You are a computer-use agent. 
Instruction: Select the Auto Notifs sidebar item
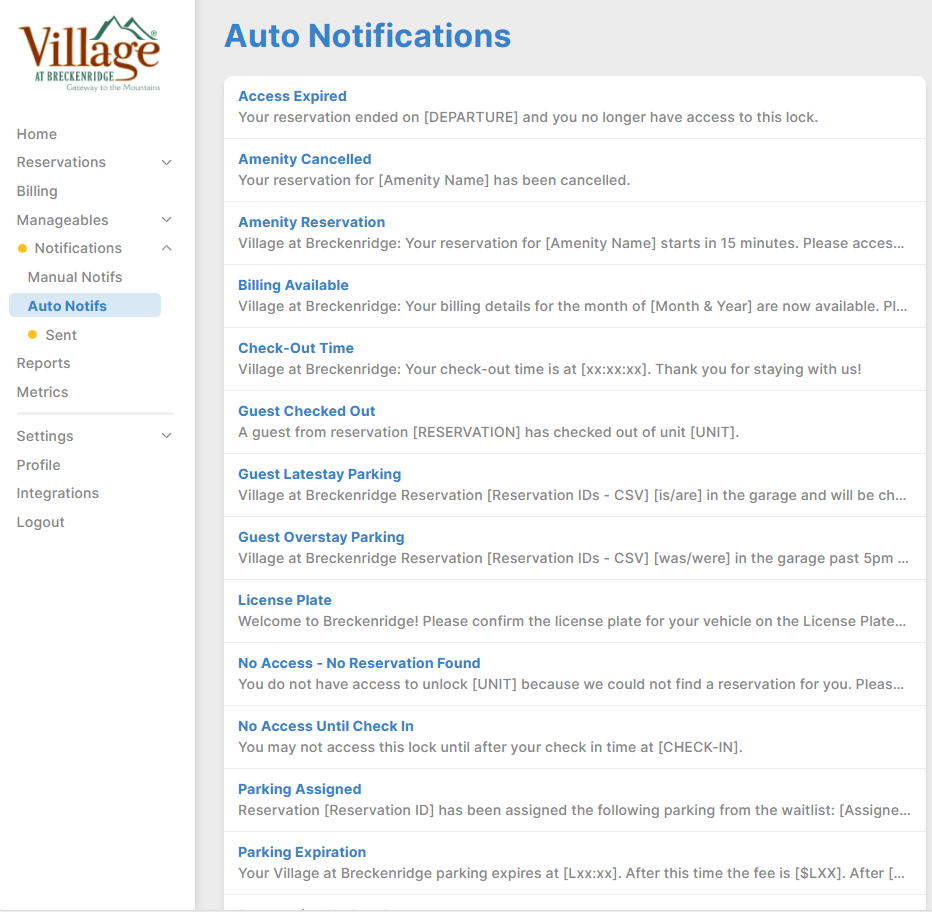coord(67,306)
